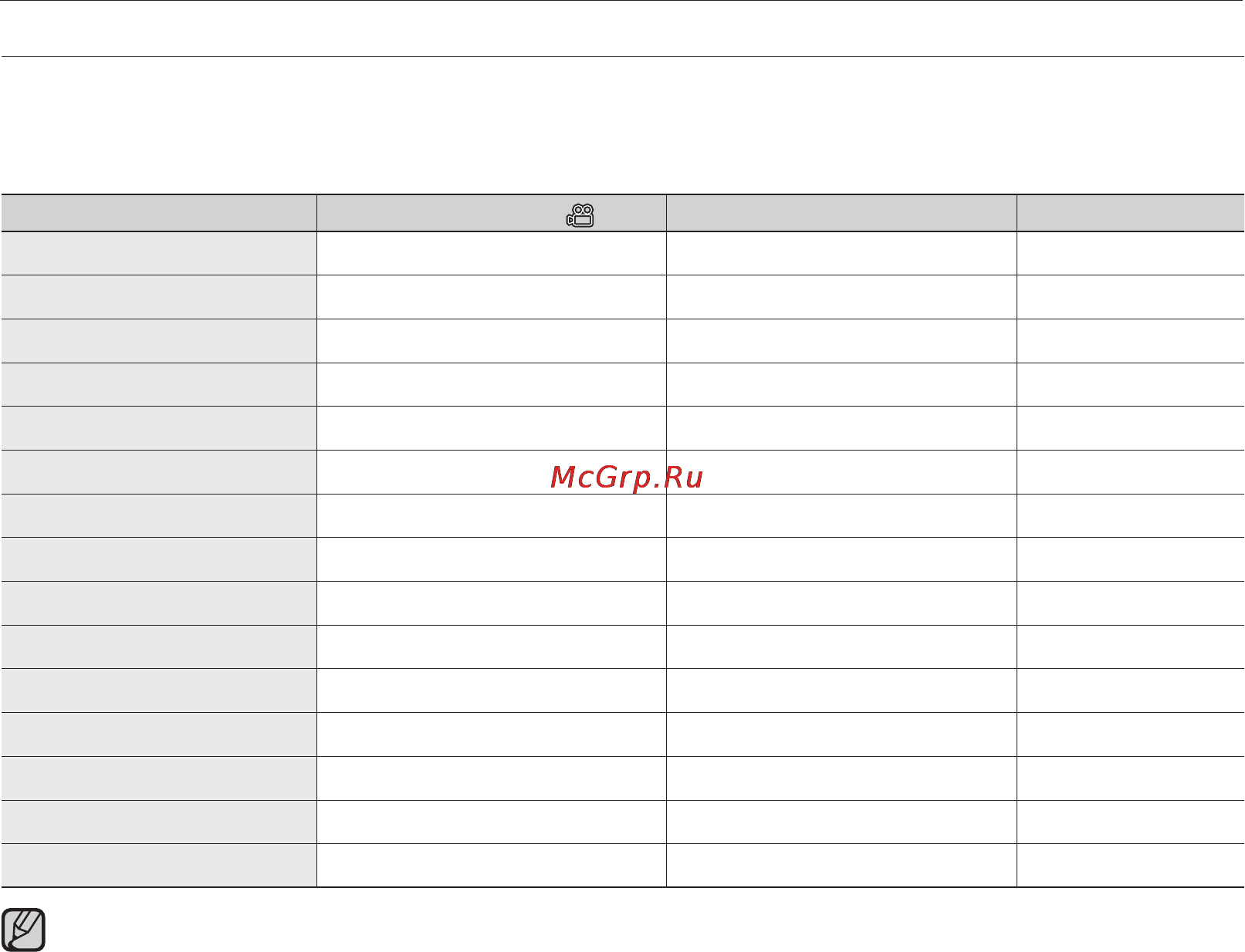Select the first body-row cell in third column
This screenshot has height=952, width=1245.
click(841, 253)
